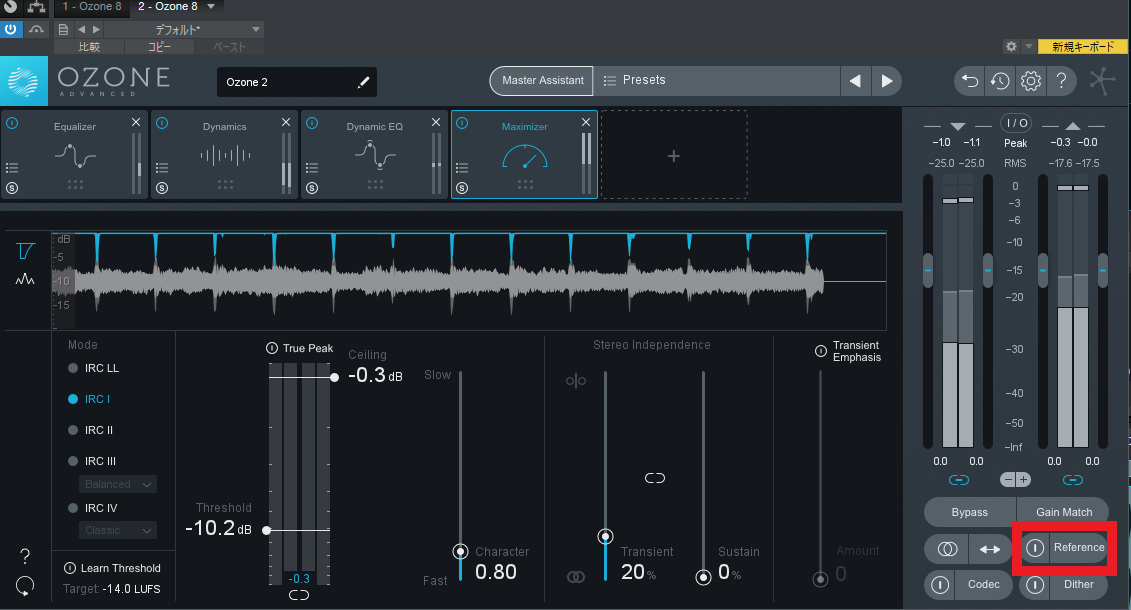Toggle the Maximizer module power icon

pyautogui.click(x=462, y=123)
